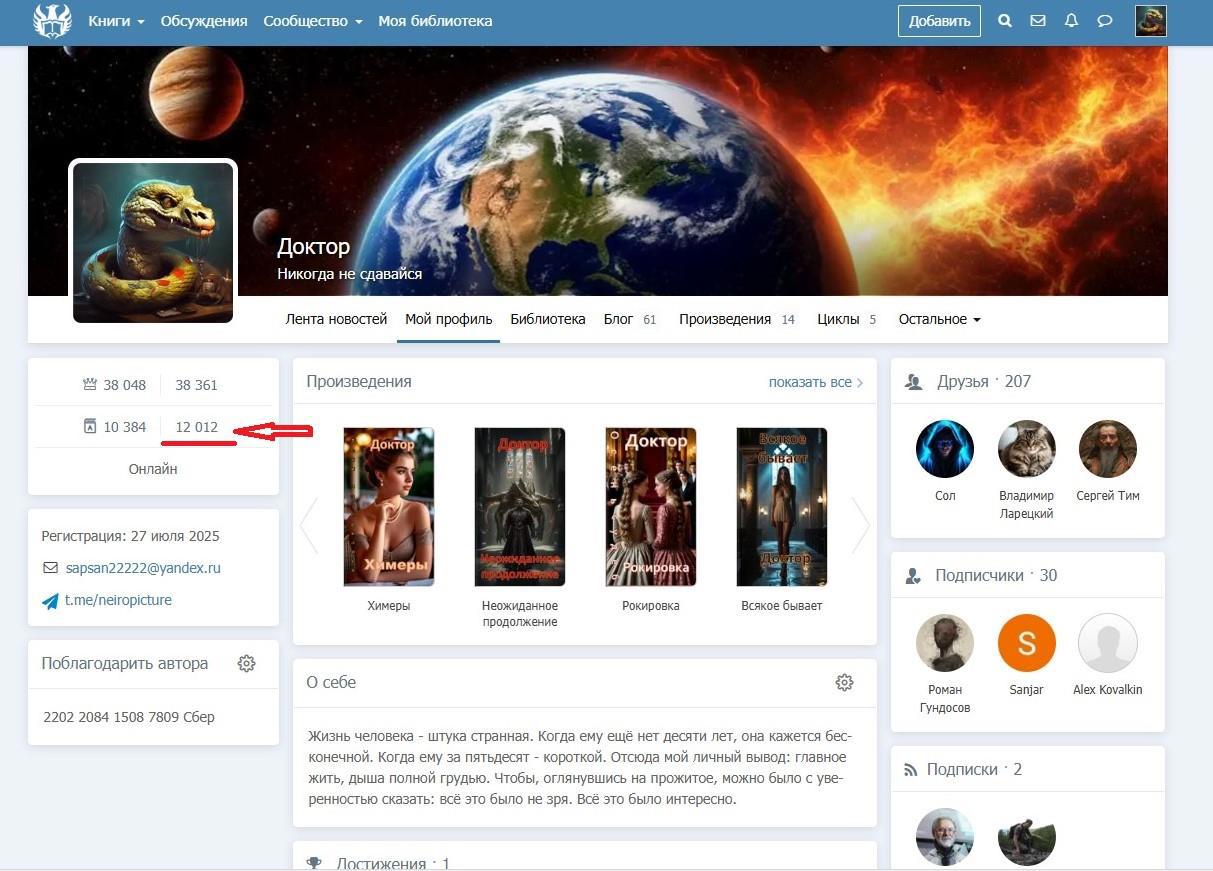This screenshot has width=1213, height=871.
Task: Click the Химеры title under cover
Action: 389,606
